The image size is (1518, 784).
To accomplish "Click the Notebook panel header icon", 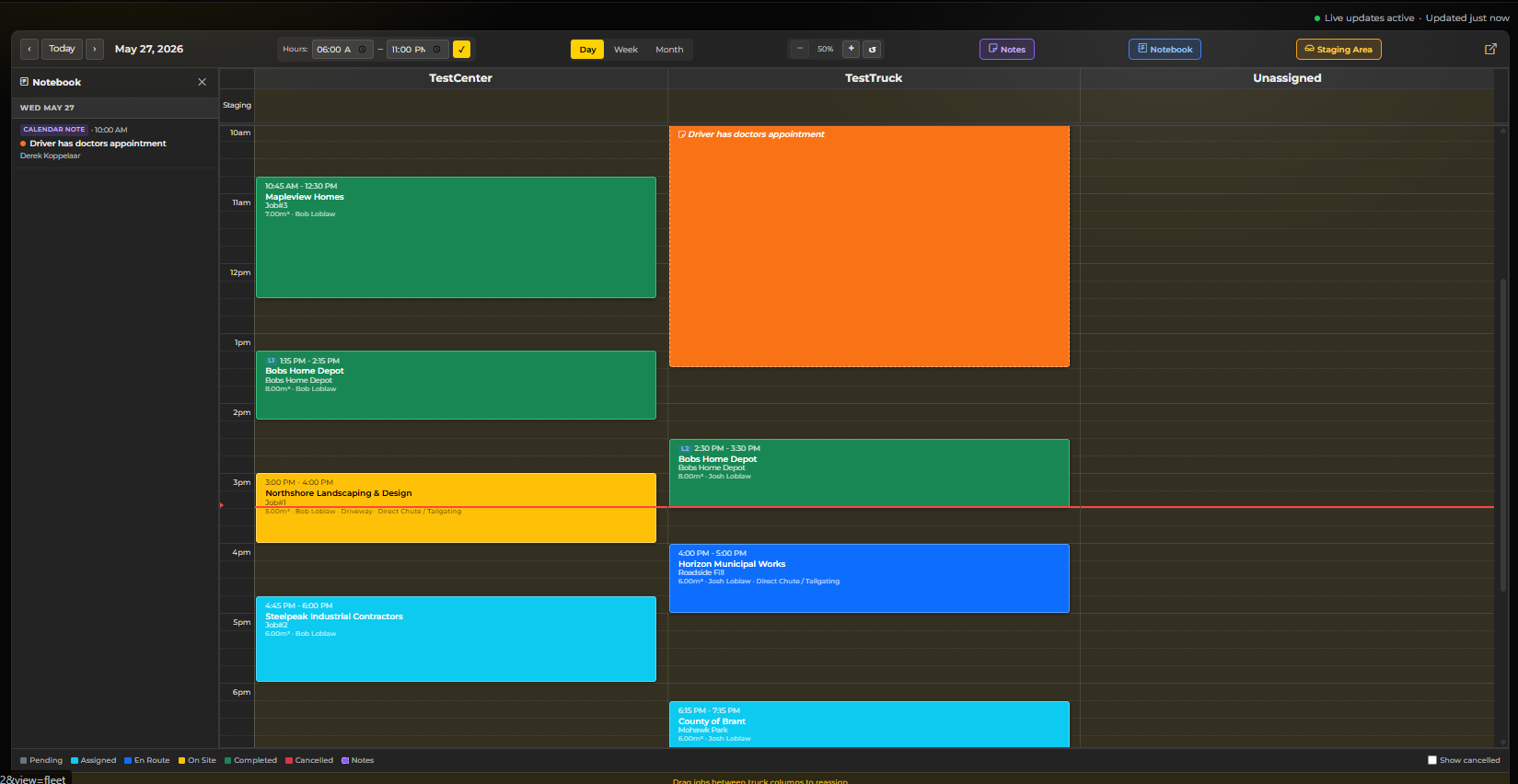I will 25,82.
